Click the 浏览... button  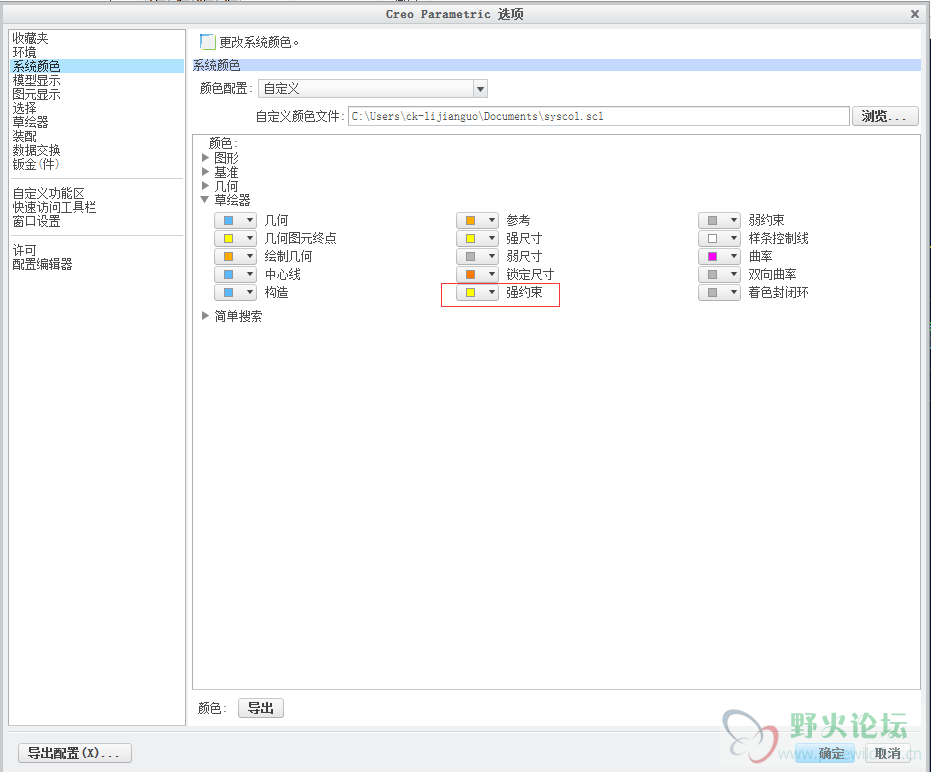[x=885, y=116]
